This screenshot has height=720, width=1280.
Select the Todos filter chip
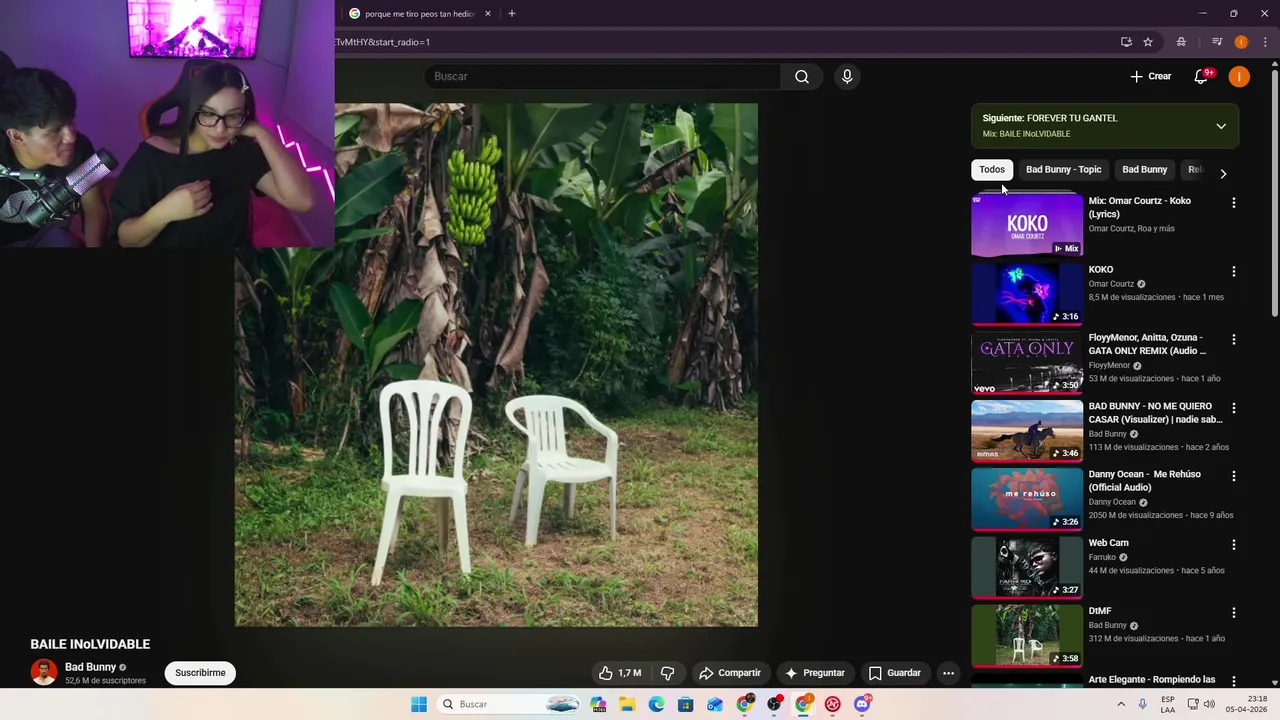pyautogui.click(x=992, y=169)
